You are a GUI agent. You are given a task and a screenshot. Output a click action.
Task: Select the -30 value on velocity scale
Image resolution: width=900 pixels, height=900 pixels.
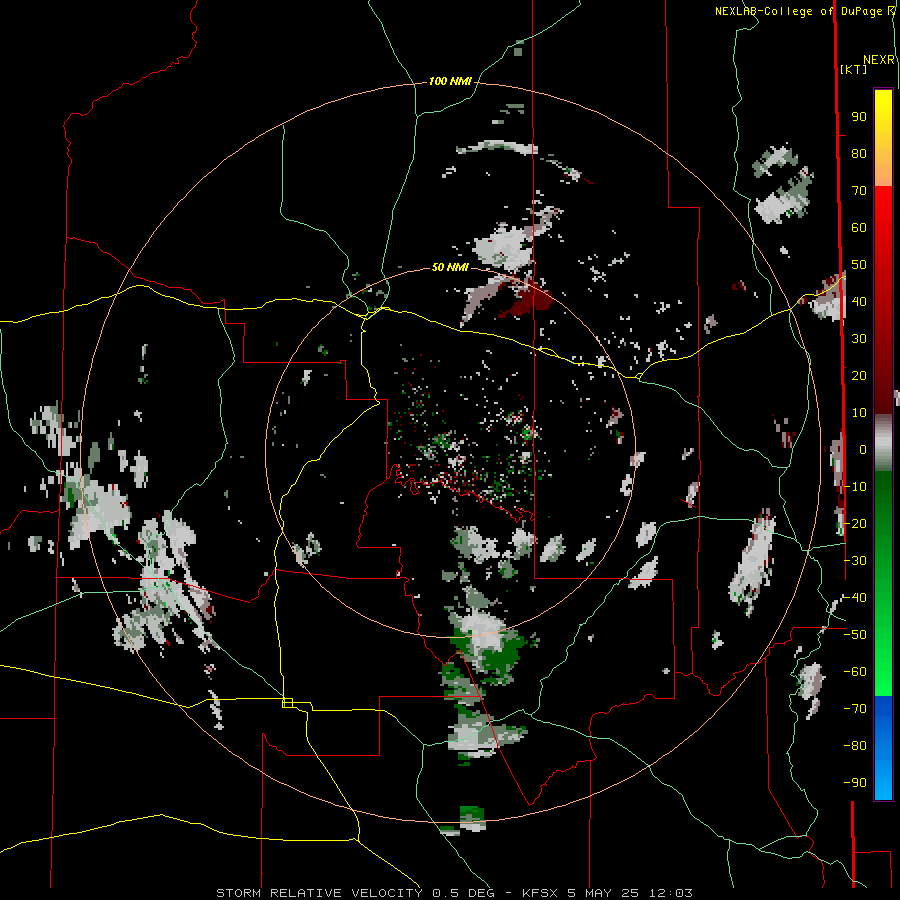point(855,561)
